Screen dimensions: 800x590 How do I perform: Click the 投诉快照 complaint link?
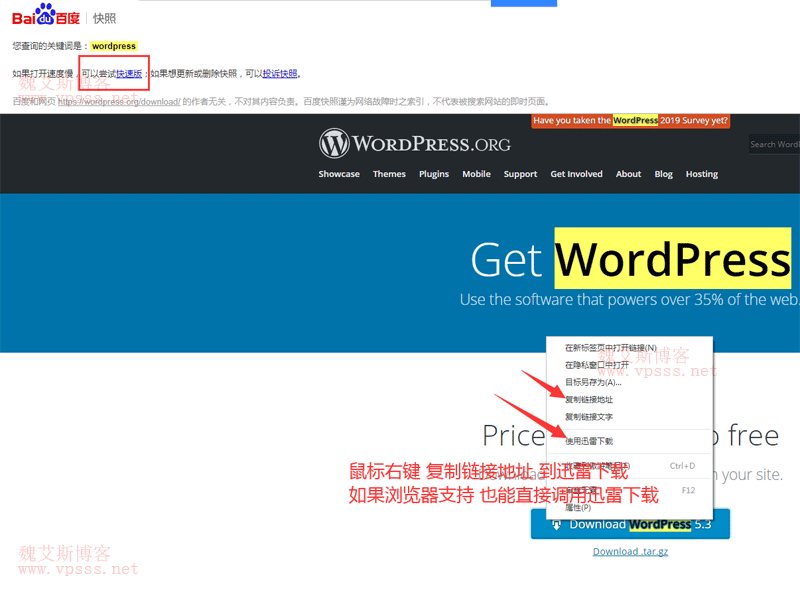coord(280,73)
